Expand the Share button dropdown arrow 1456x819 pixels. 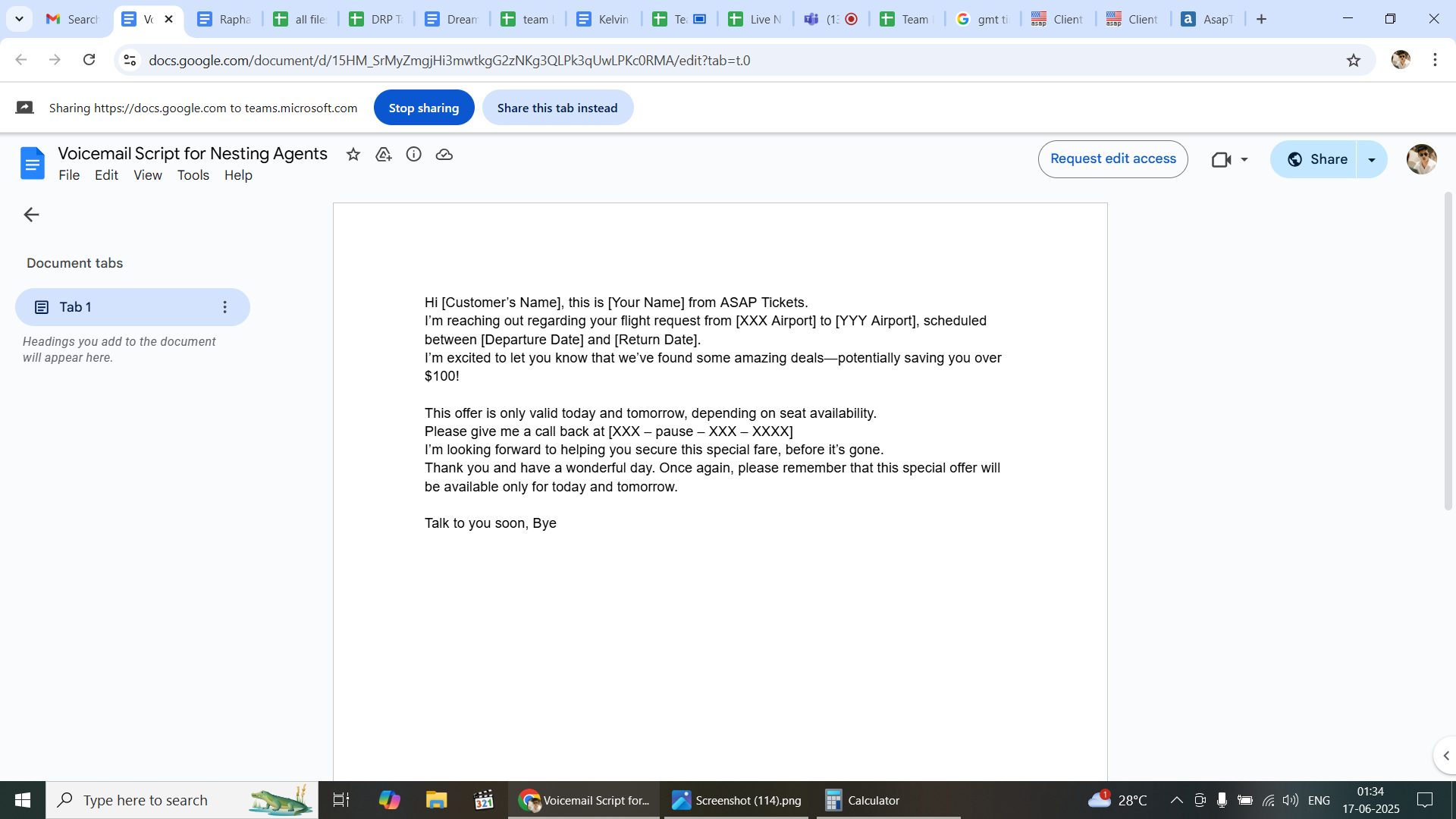coord(1372,160)
